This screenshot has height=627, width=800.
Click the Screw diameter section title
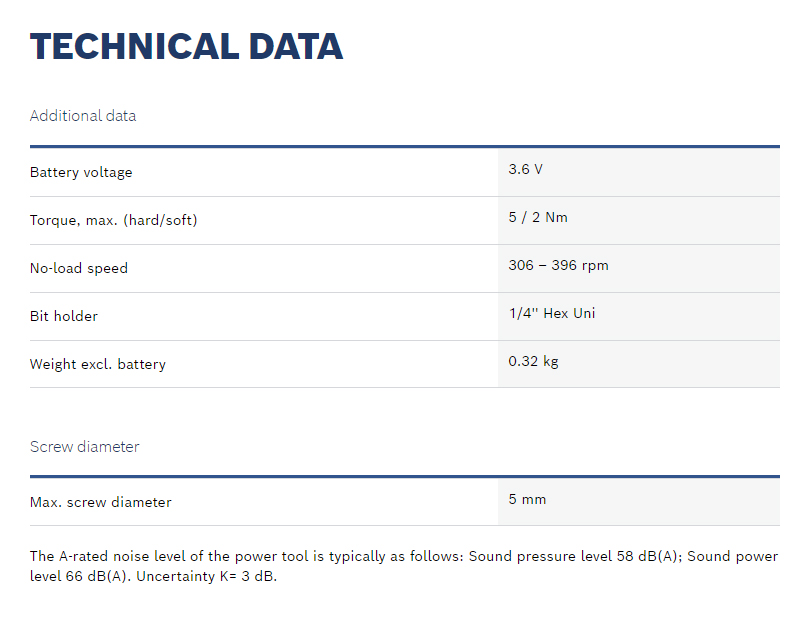84,447
